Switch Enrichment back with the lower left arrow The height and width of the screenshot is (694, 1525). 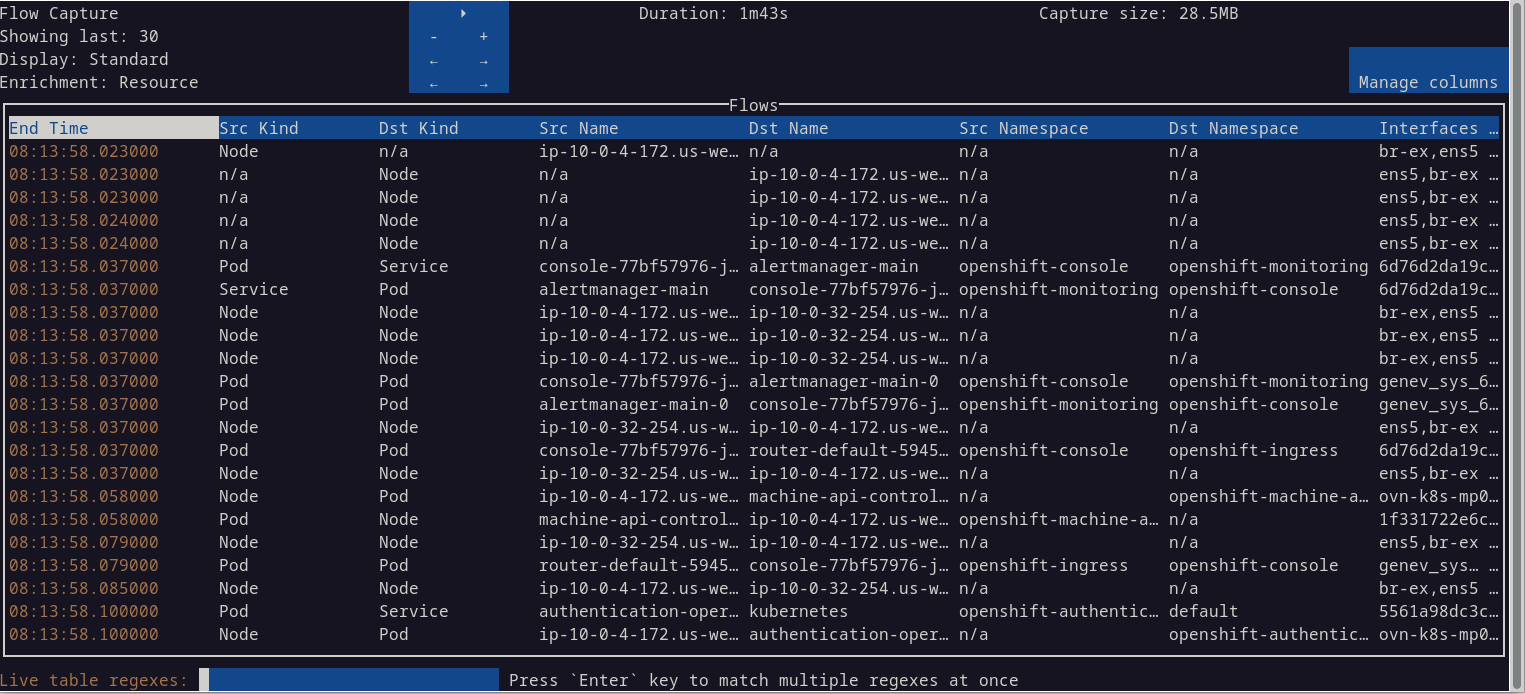tap(433, 83)
